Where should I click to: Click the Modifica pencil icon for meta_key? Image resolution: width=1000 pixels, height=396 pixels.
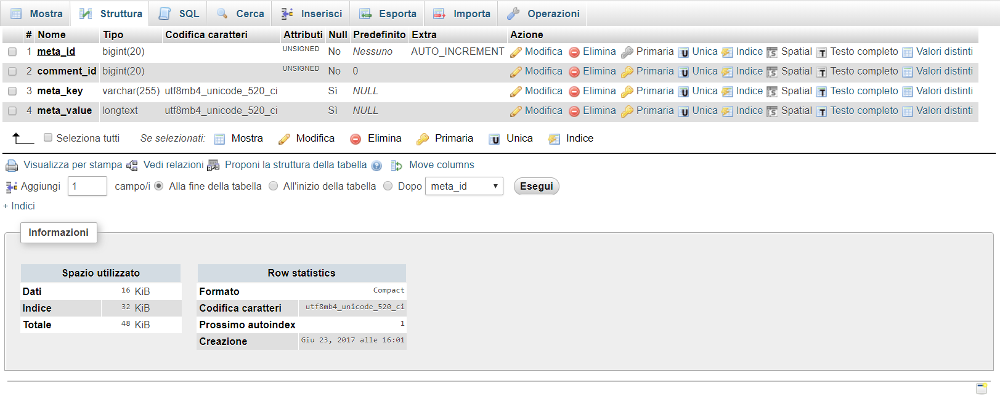point(515,92)
